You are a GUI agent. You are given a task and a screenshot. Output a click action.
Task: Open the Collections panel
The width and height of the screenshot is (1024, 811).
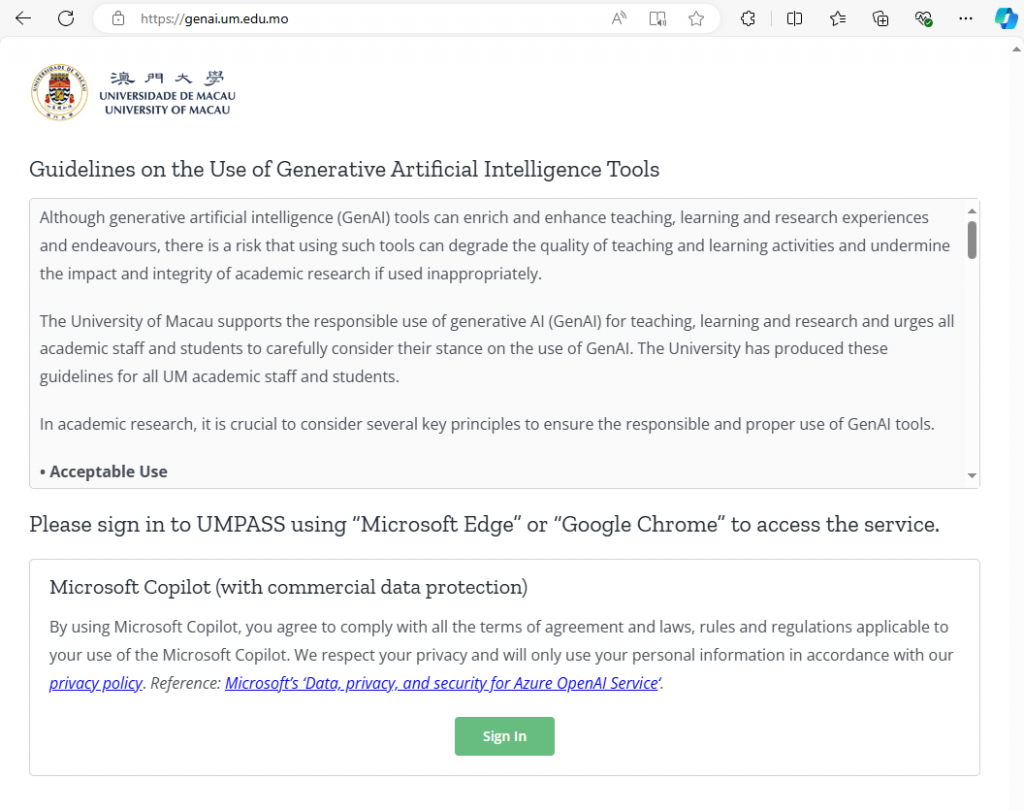pyautogui.click(x=880, y=18)
